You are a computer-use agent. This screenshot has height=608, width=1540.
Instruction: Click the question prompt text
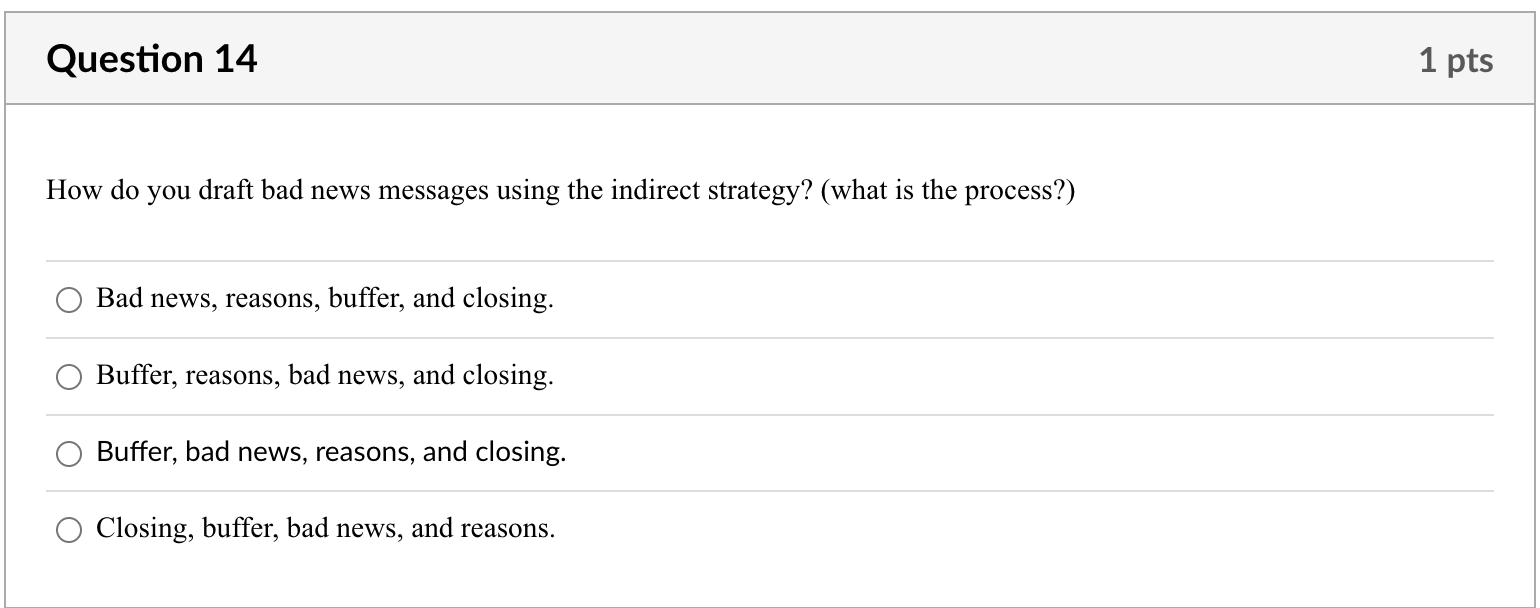pyautogui.click(x=558, y=190)
